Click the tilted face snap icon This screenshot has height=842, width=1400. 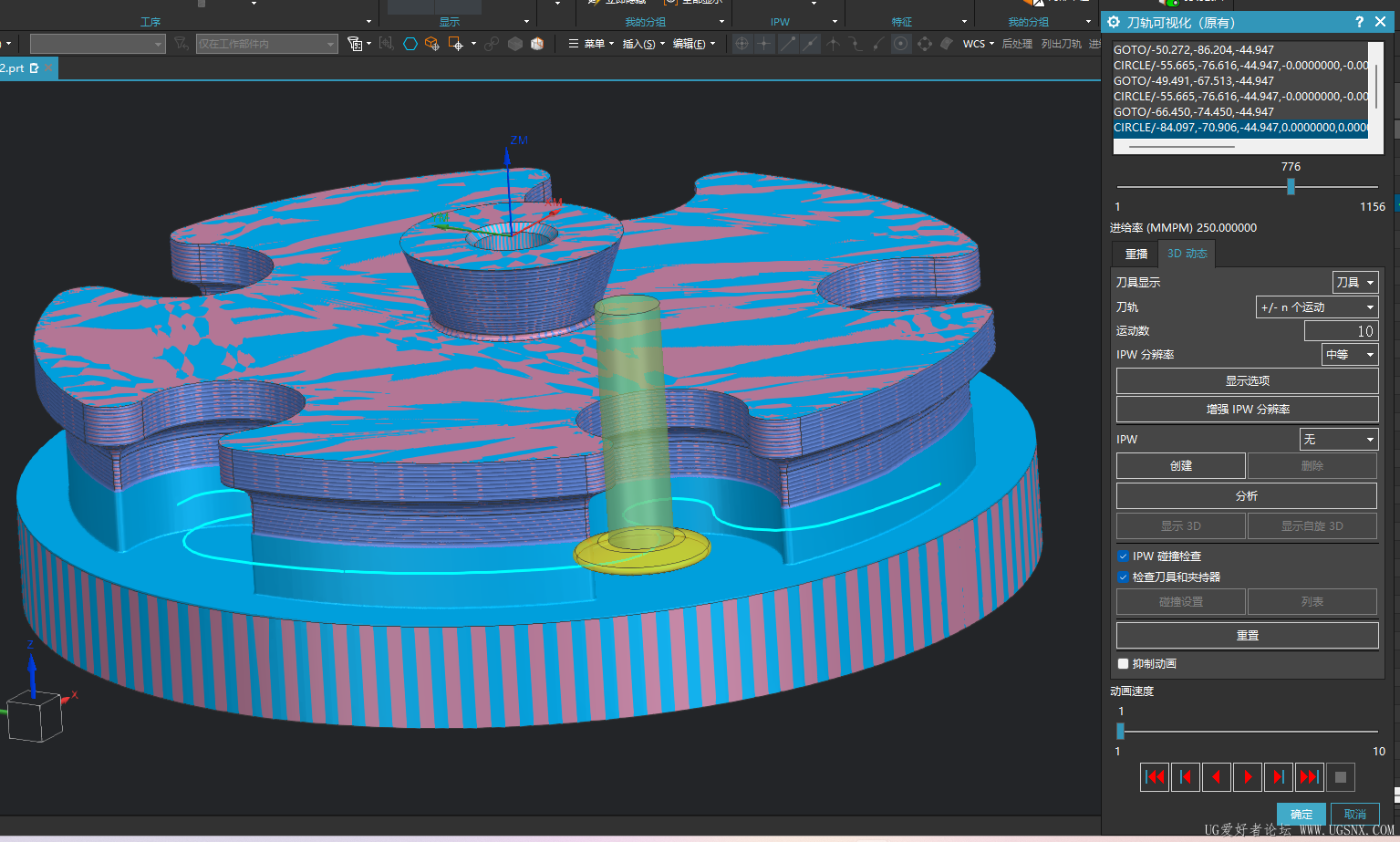947,44
